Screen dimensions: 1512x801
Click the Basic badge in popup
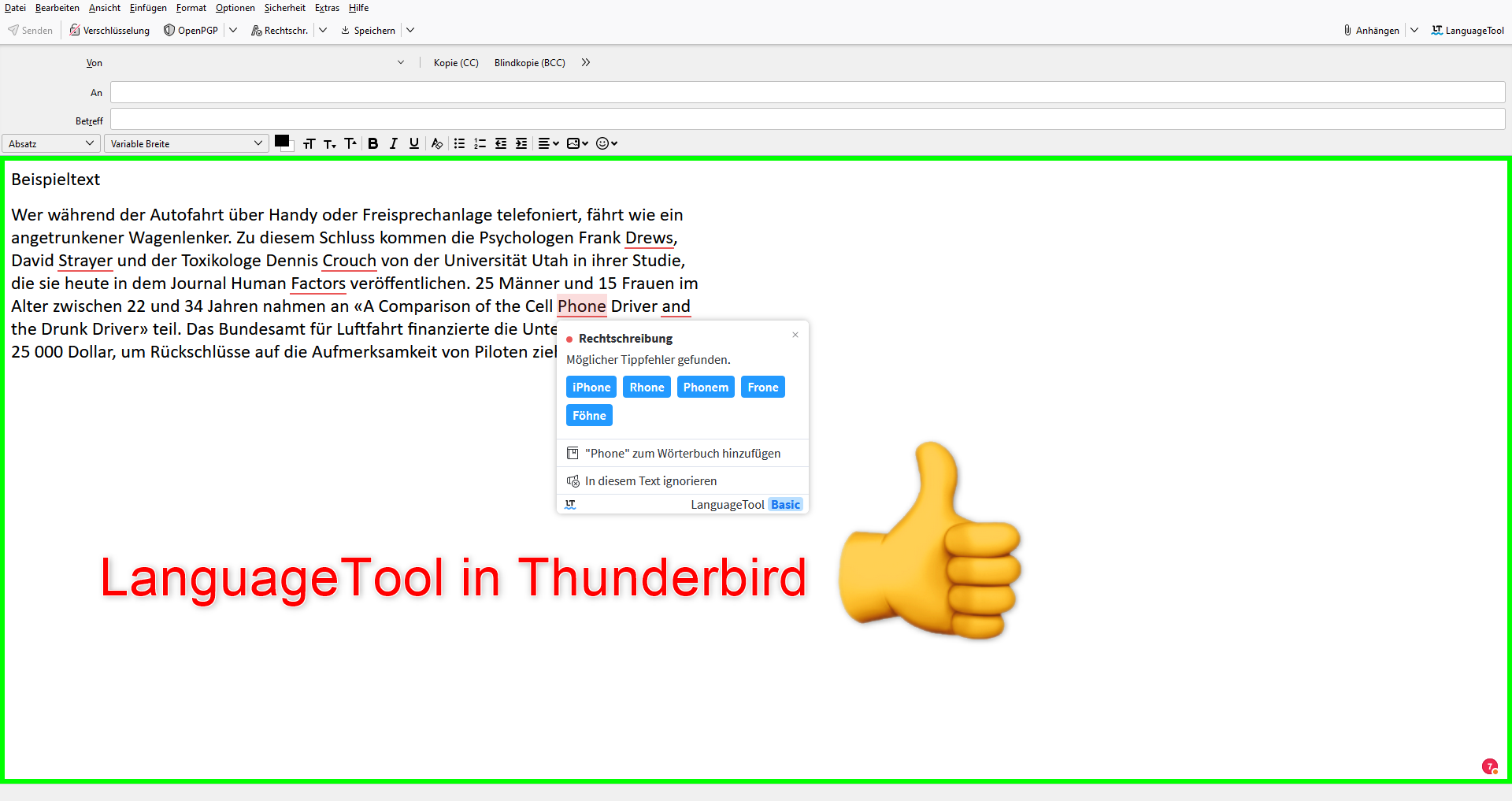coord(785,505)
